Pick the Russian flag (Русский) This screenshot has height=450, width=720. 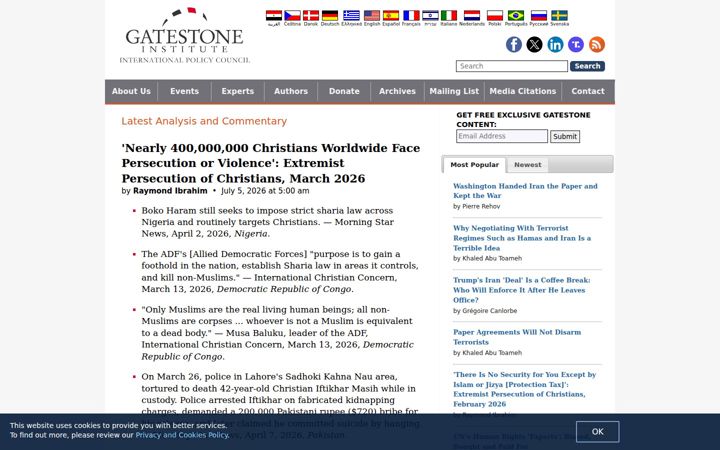click(539, 16)
